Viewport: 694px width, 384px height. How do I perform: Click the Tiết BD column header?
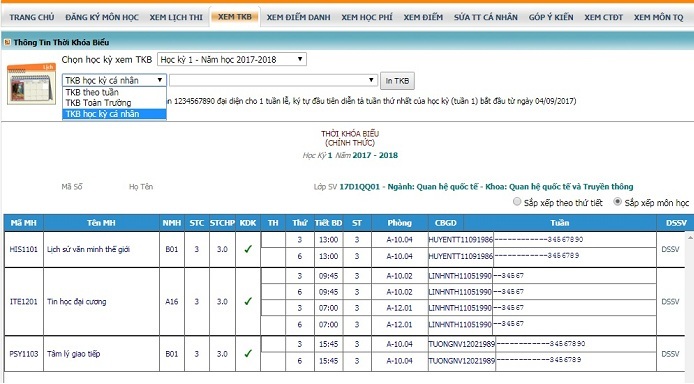(328, 223)
